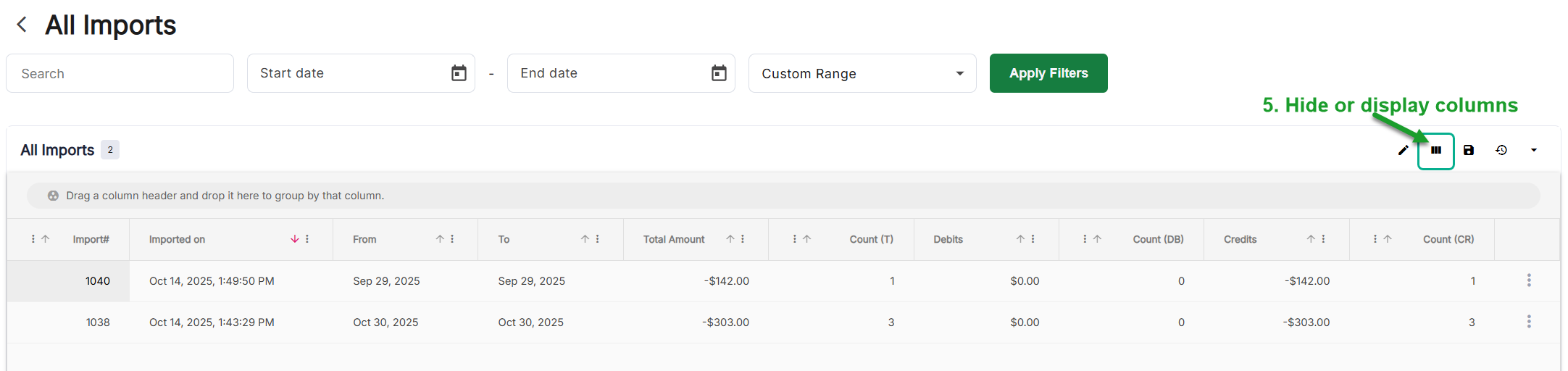Click the Apply Filters button
The image size is (1568, 371).
coord(1048,73)
